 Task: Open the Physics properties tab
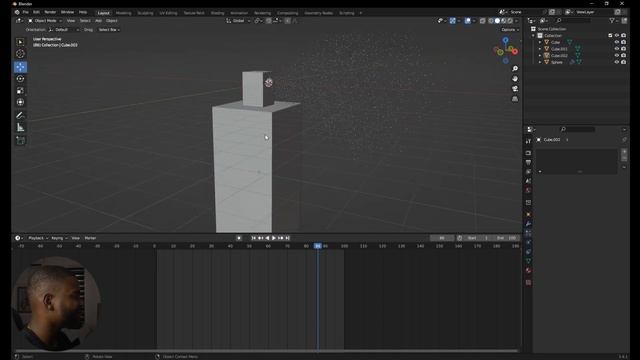(x=529, y=243)
